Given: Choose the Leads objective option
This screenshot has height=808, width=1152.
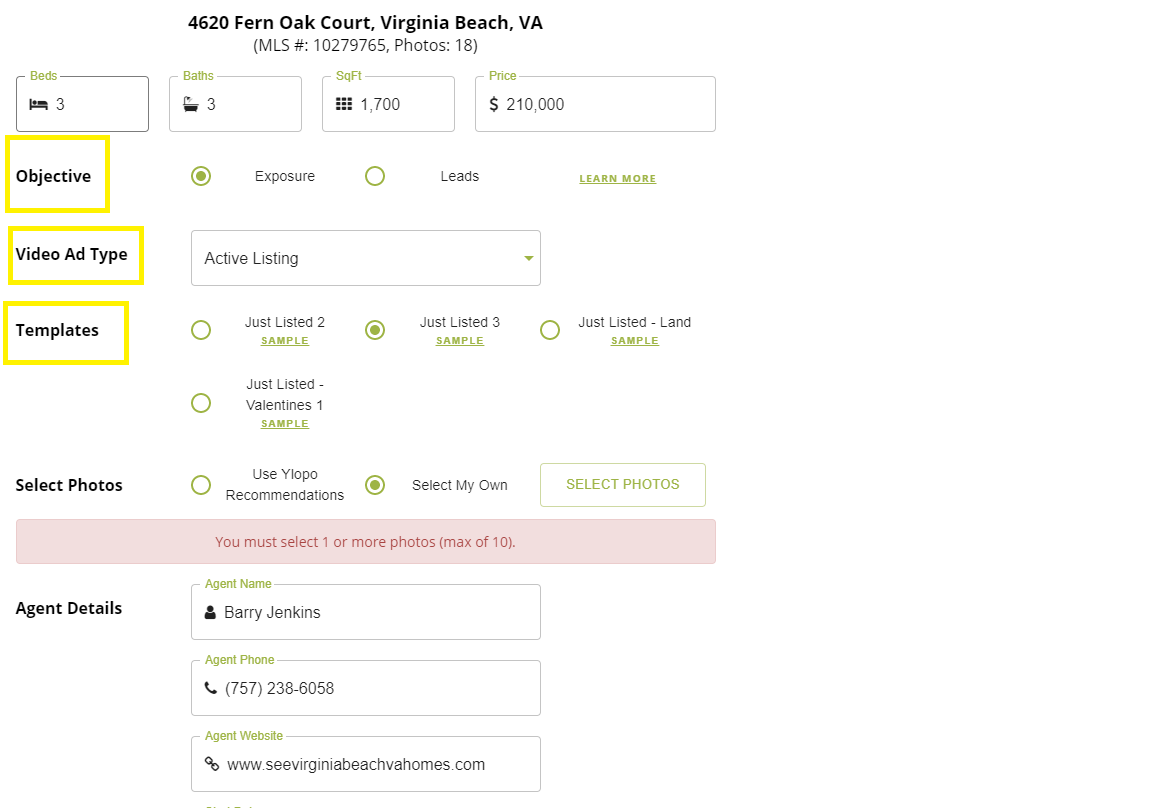Looking at the screenshot, I should click(375, 176).
